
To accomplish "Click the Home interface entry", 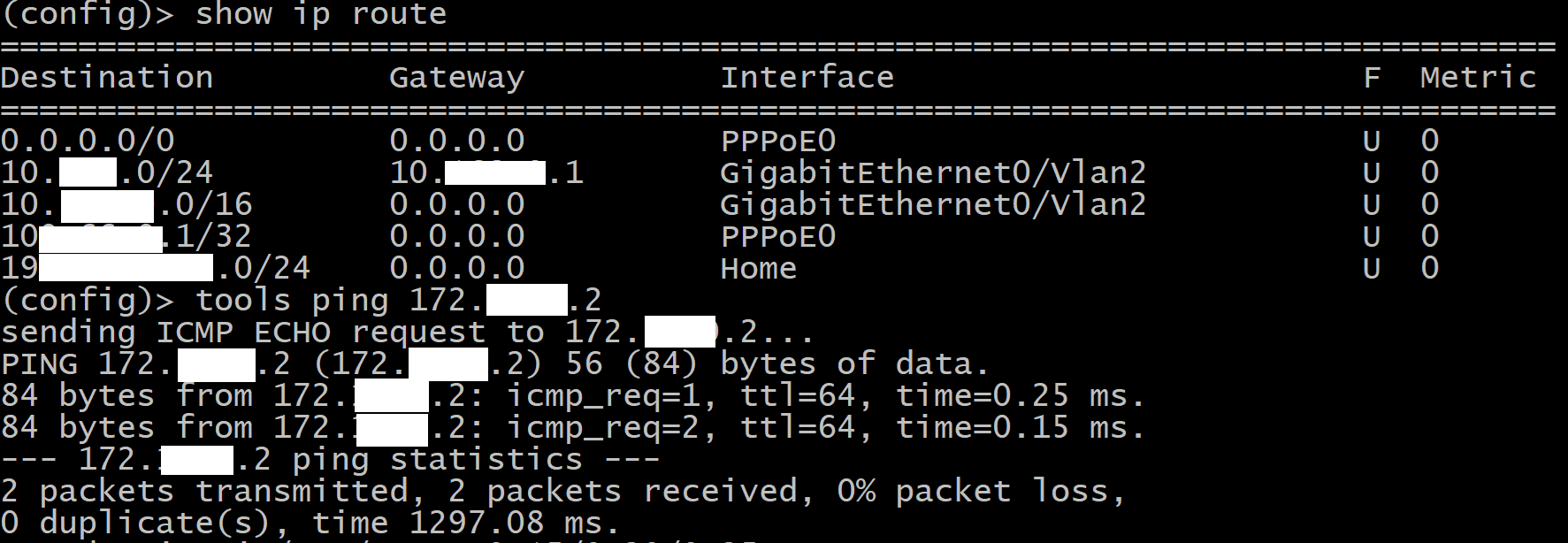I will (x=759, y=268).
